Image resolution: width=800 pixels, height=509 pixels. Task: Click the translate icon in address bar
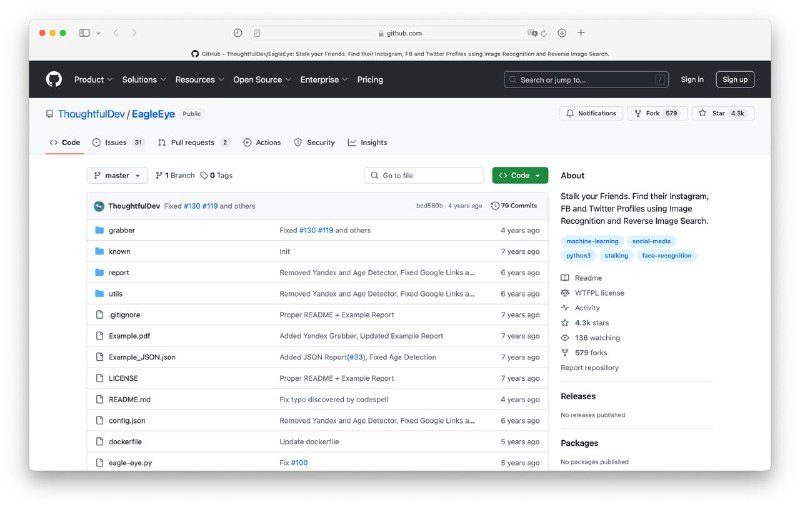point(532,33)
